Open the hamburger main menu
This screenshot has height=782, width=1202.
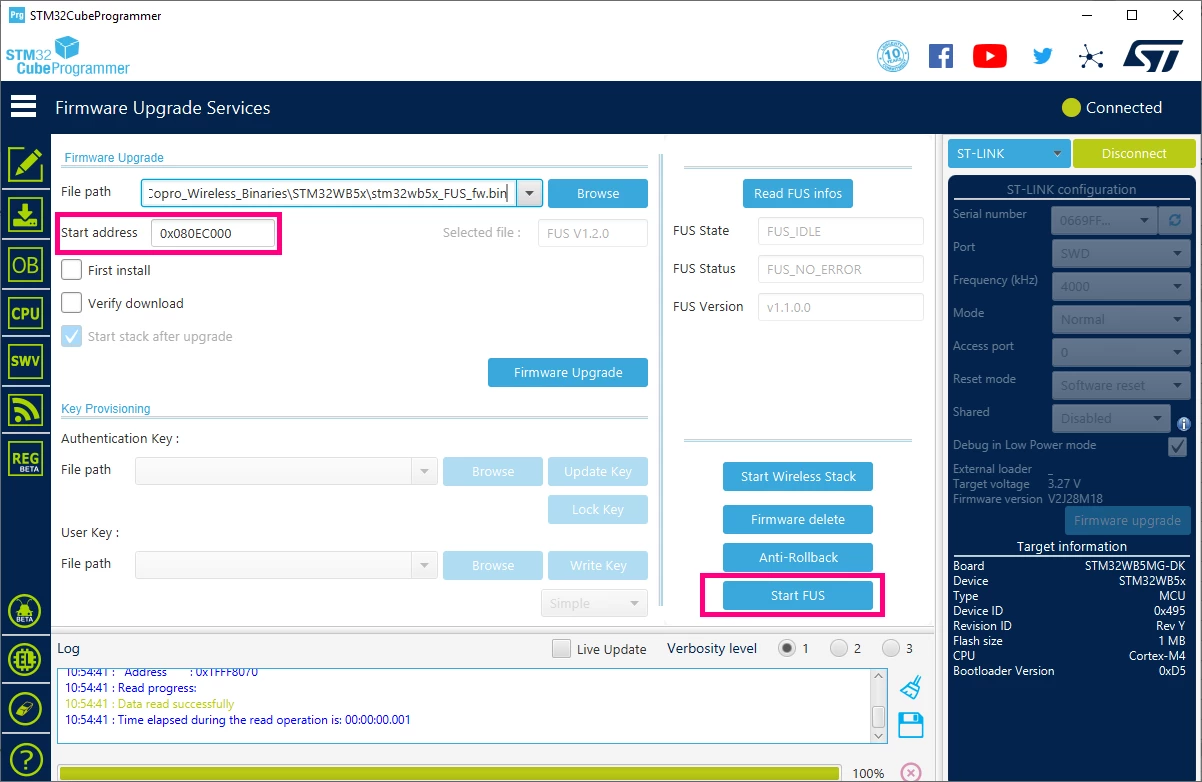[23, 106]
